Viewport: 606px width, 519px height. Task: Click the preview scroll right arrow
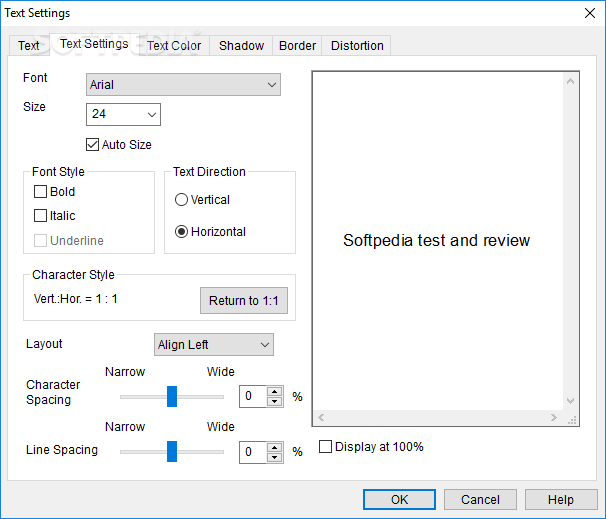(x=554, y=418)
